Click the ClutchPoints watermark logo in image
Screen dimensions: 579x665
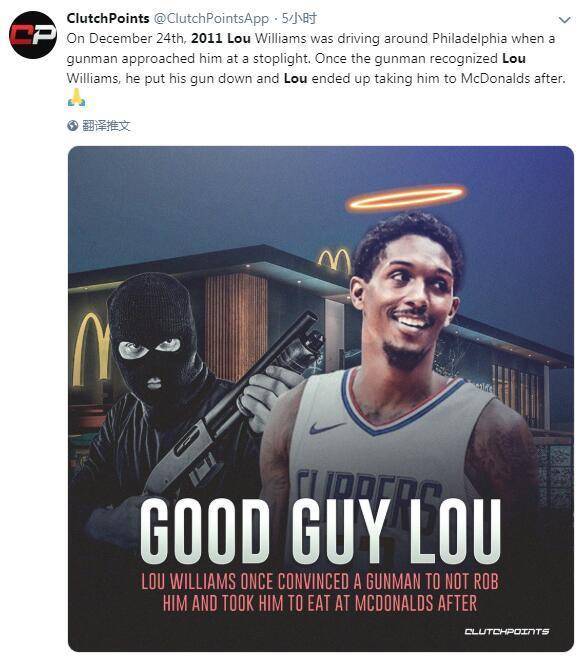tap(506, 631)
